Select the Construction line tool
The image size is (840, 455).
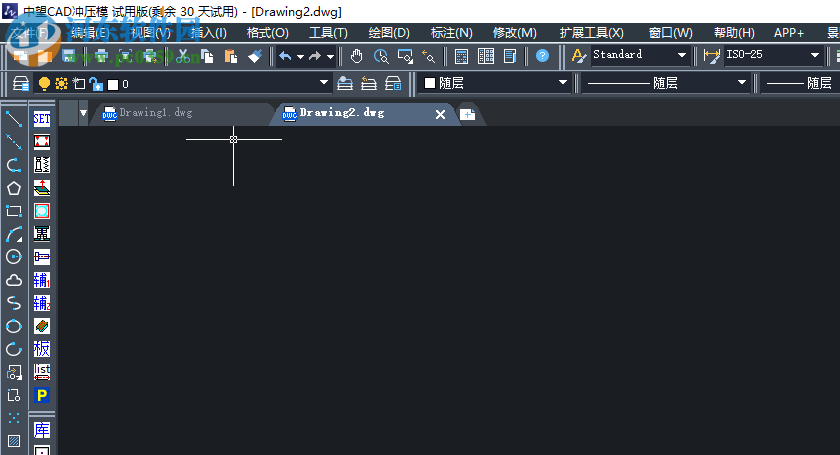point(14,141)
